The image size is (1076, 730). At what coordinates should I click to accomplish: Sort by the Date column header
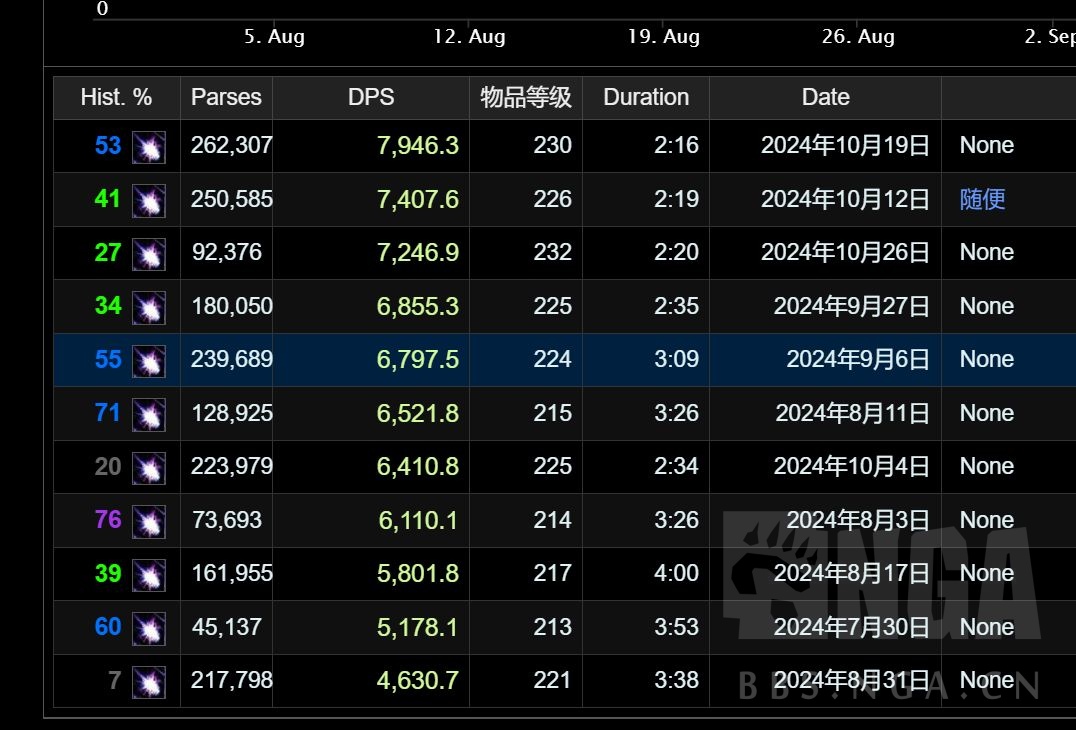825,98
